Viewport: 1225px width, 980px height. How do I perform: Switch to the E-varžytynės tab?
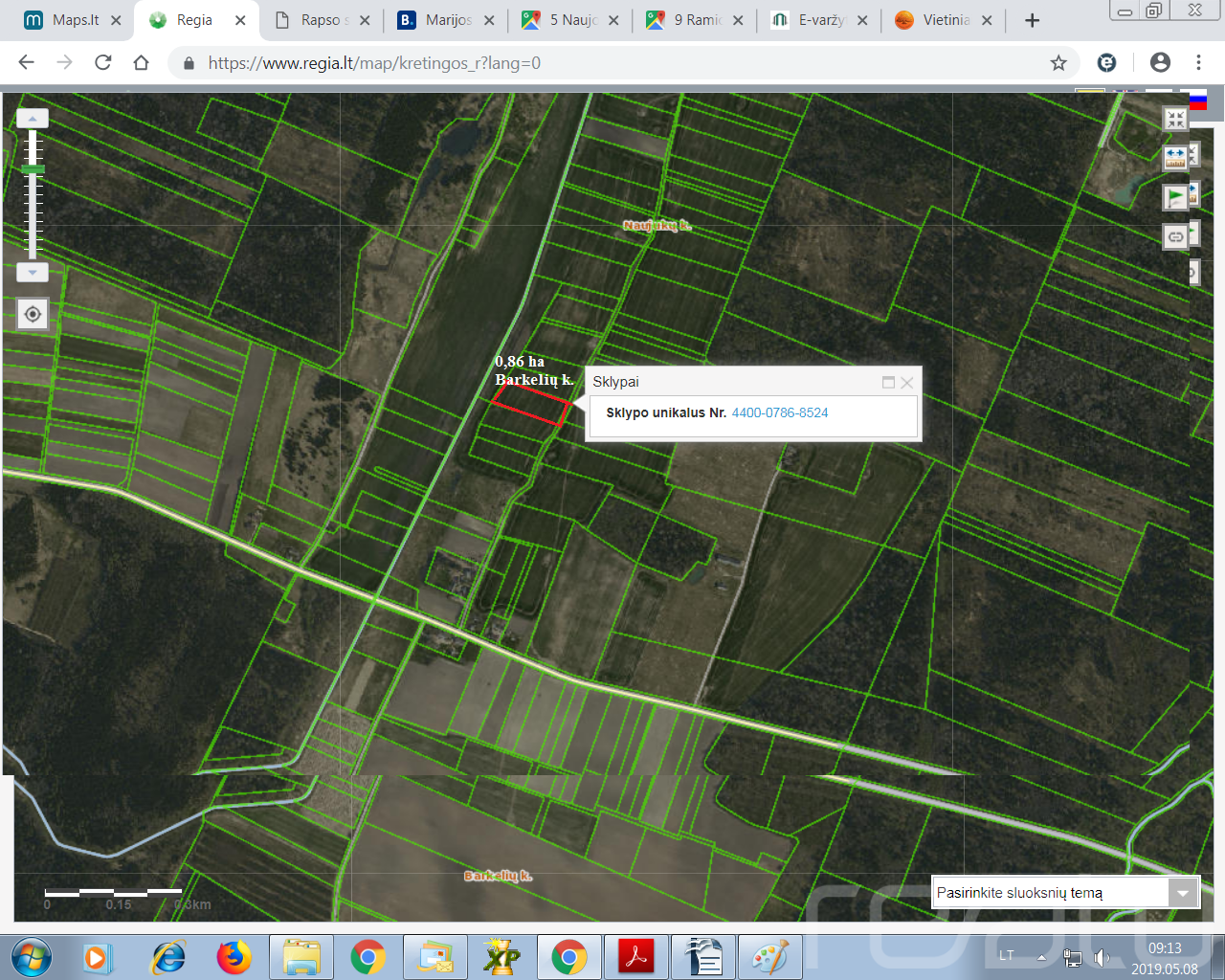click(821, 20)
